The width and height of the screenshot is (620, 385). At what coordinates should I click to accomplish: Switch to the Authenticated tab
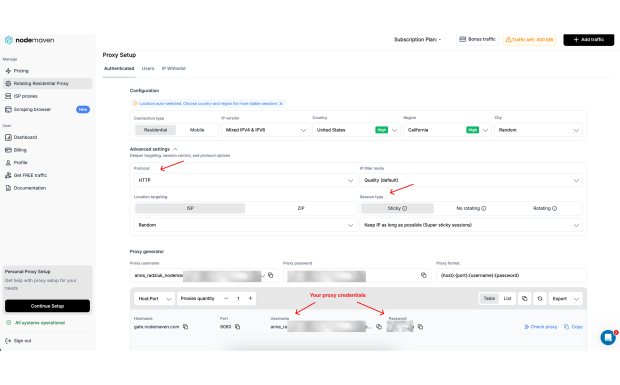[x=119, y=68]
